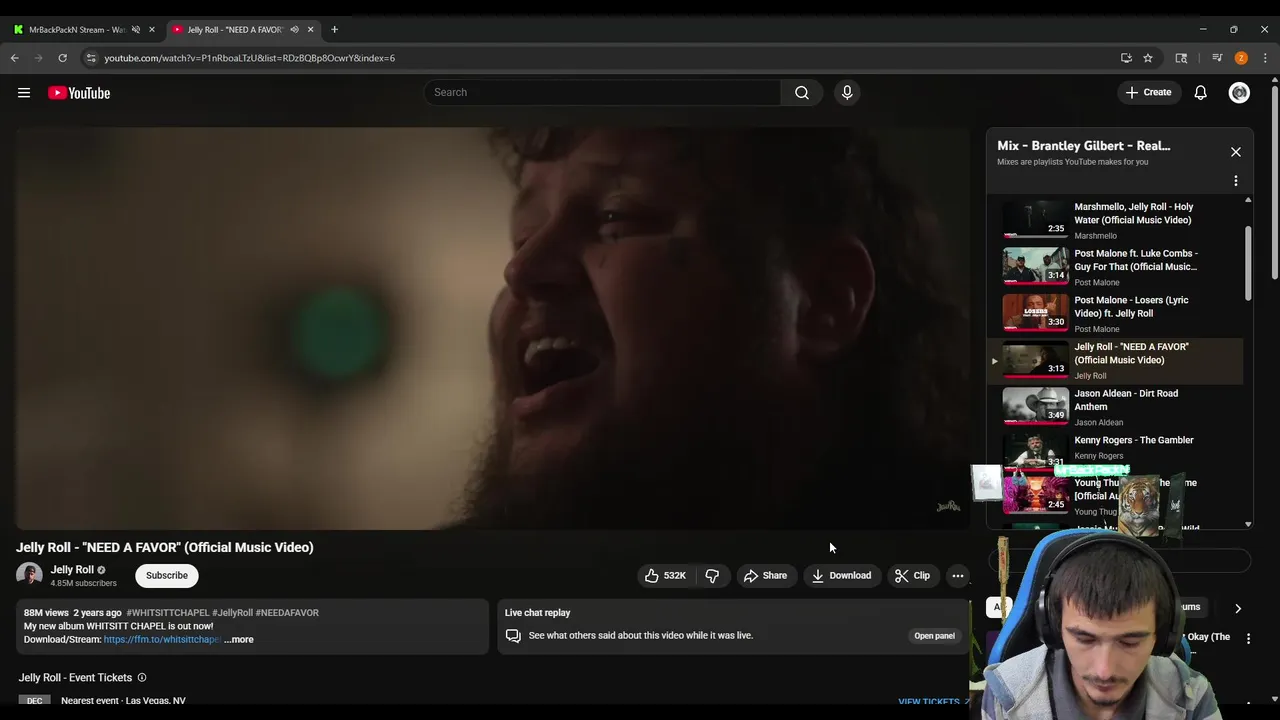Click the #WHITSITTCHAPEL hashtag

(x=168, y=613)
